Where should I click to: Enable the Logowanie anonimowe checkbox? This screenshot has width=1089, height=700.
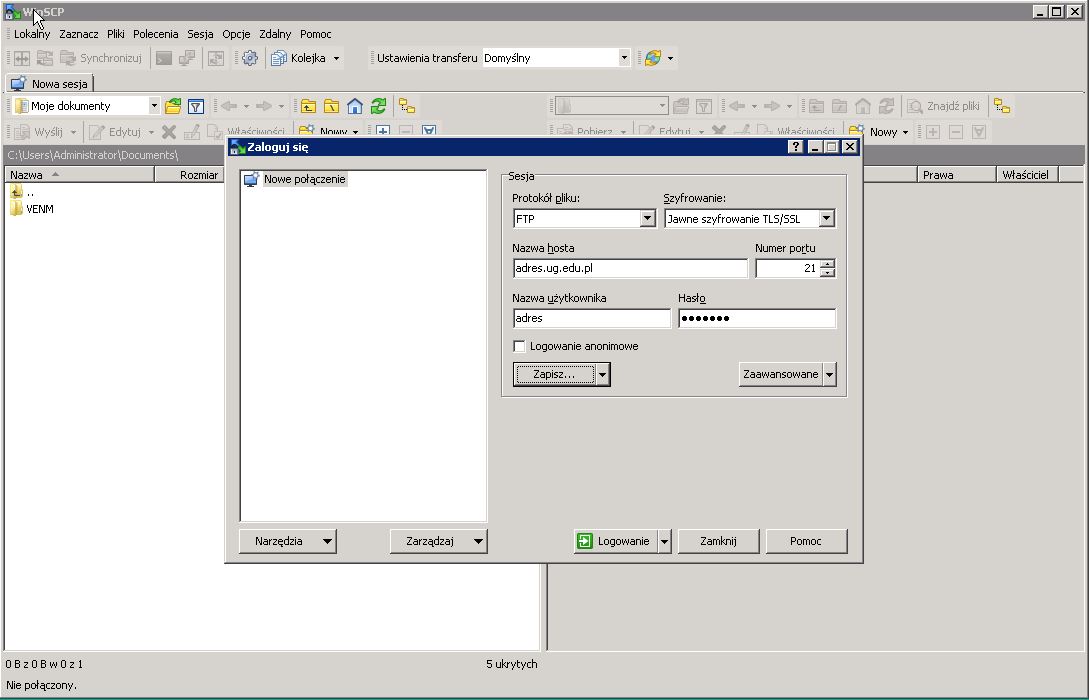coord(519,346)
